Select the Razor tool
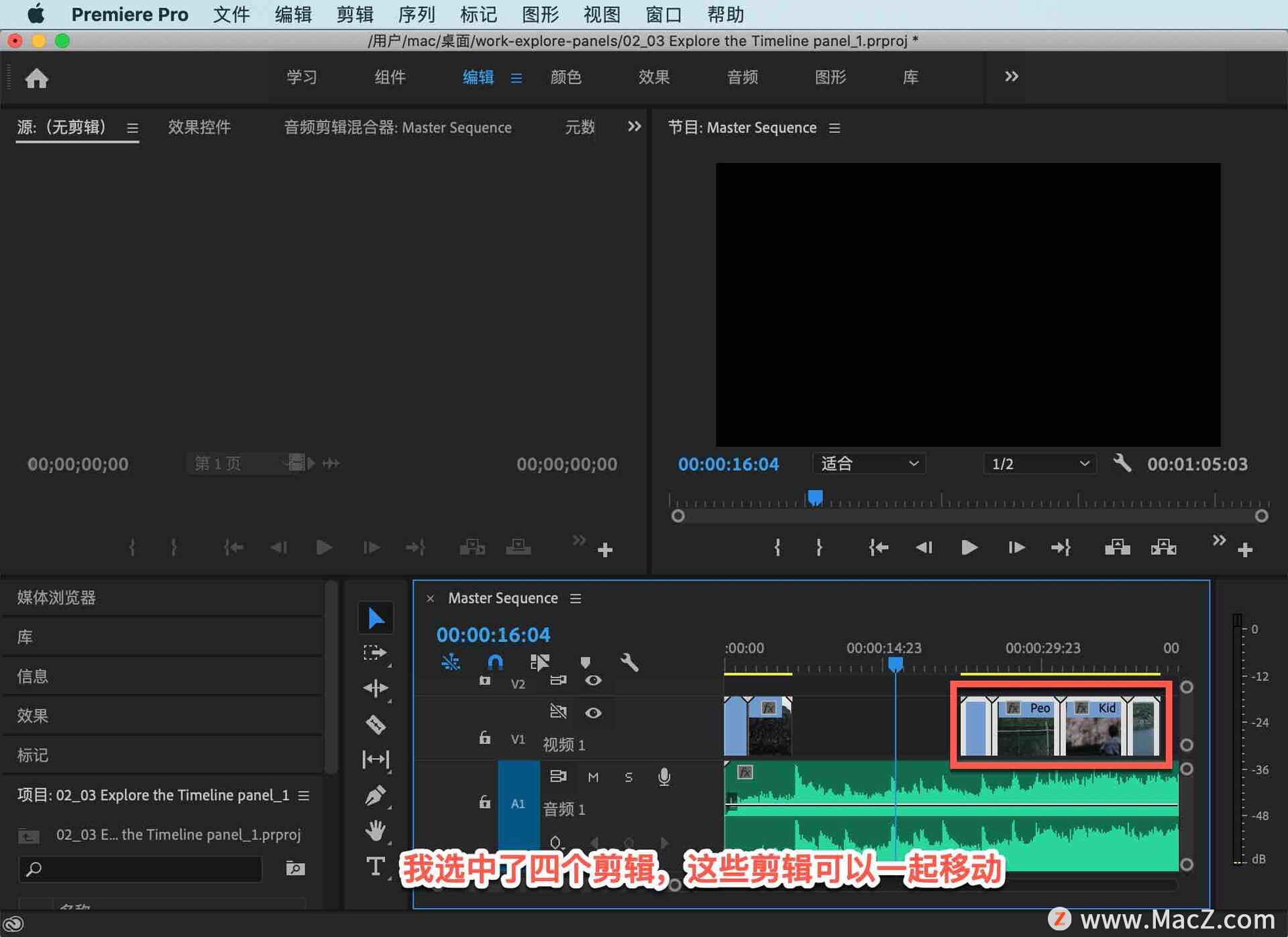 376,724
